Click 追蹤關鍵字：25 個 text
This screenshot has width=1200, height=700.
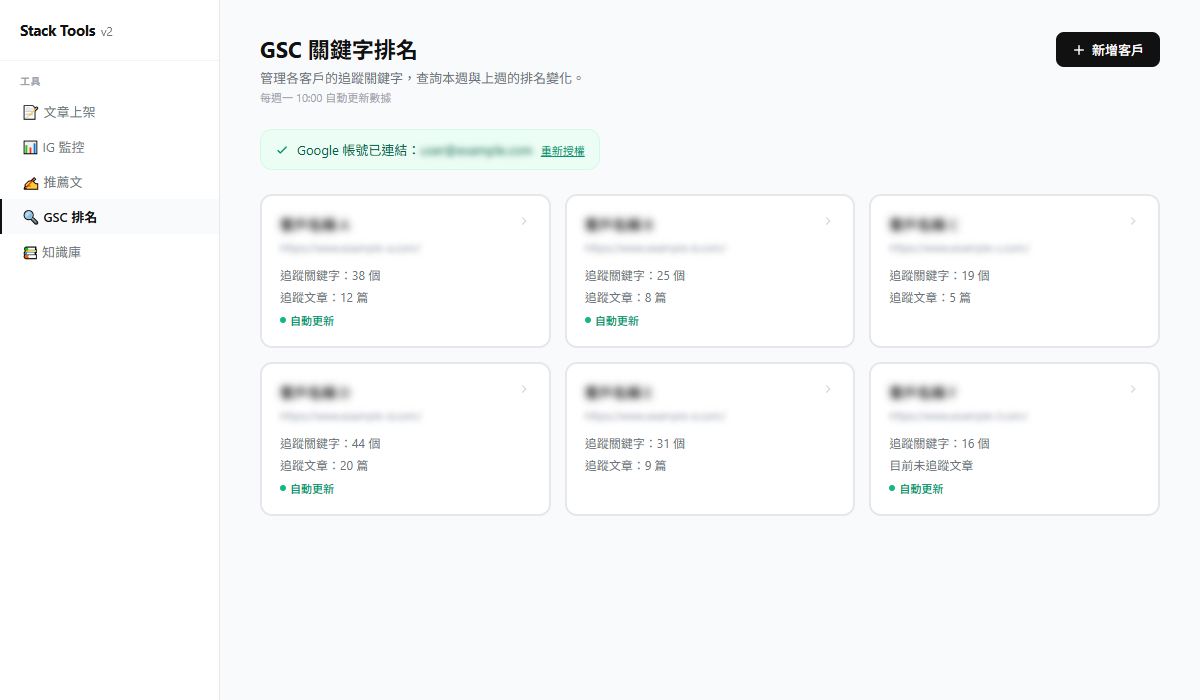pos(634,275)
